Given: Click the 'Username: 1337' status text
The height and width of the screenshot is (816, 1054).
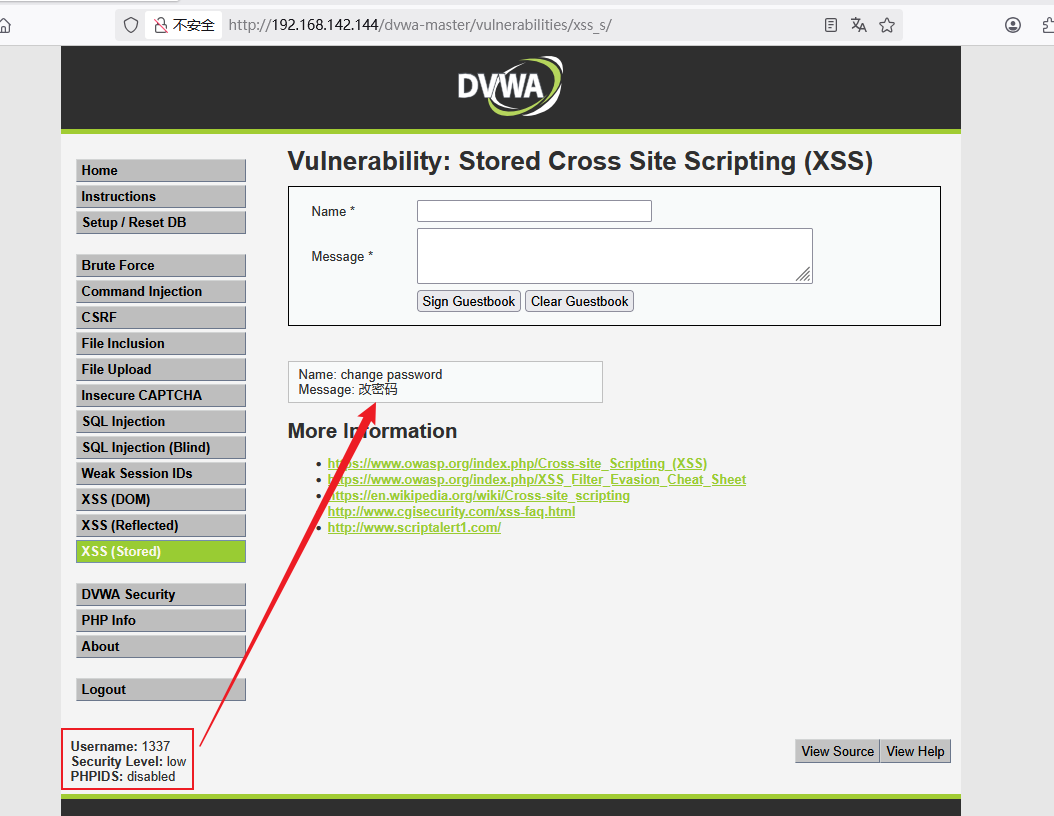Looking at the screenshot, I should pyautogui.click(x=120, y=746).
